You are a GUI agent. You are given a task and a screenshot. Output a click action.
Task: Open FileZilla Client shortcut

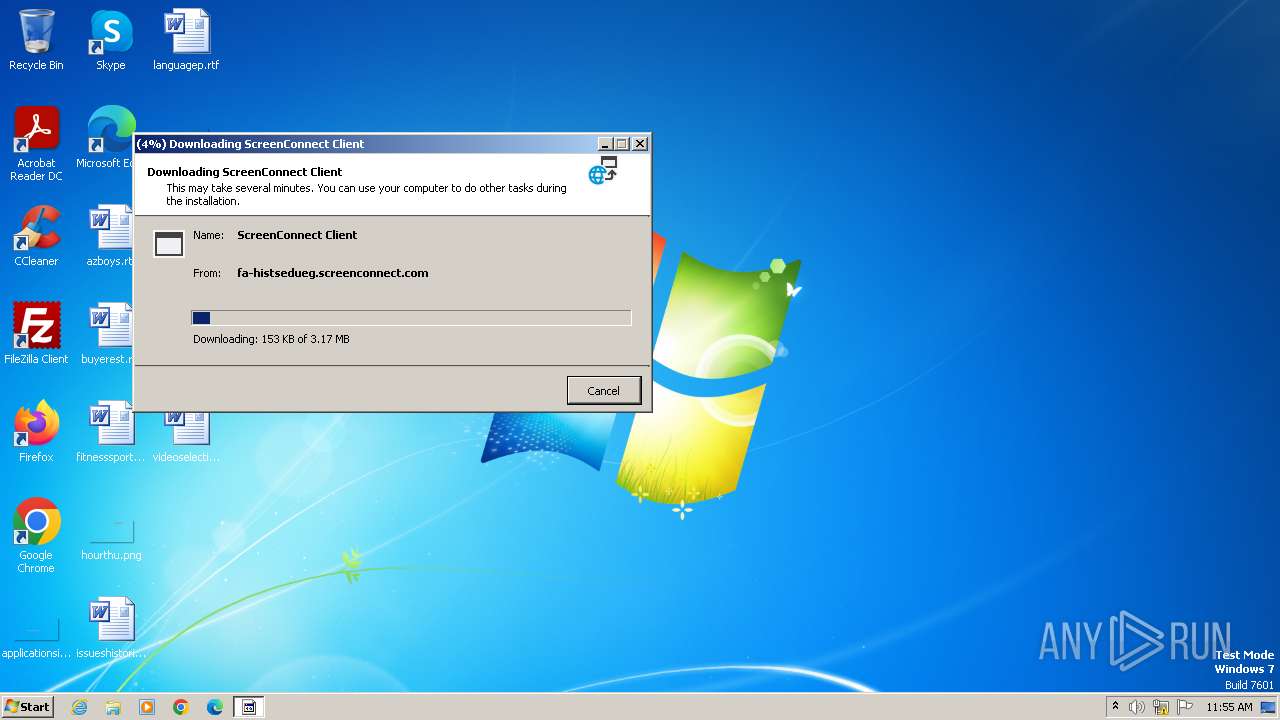pos(36,333)
